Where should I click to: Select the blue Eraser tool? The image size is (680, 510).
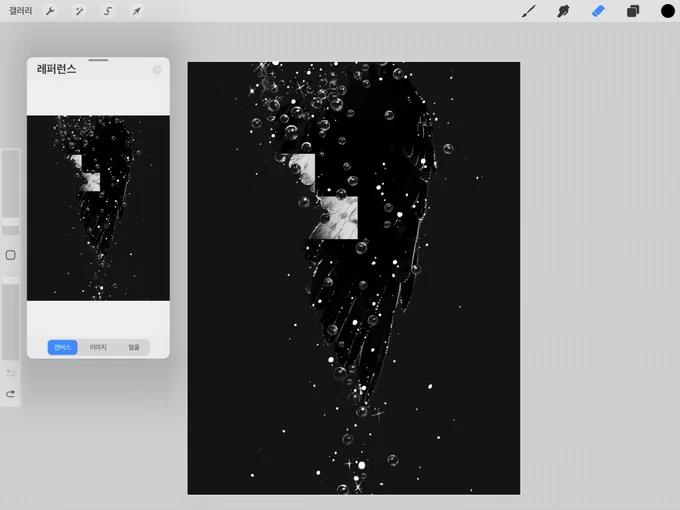pyautogui.click(x=598, y=11)
